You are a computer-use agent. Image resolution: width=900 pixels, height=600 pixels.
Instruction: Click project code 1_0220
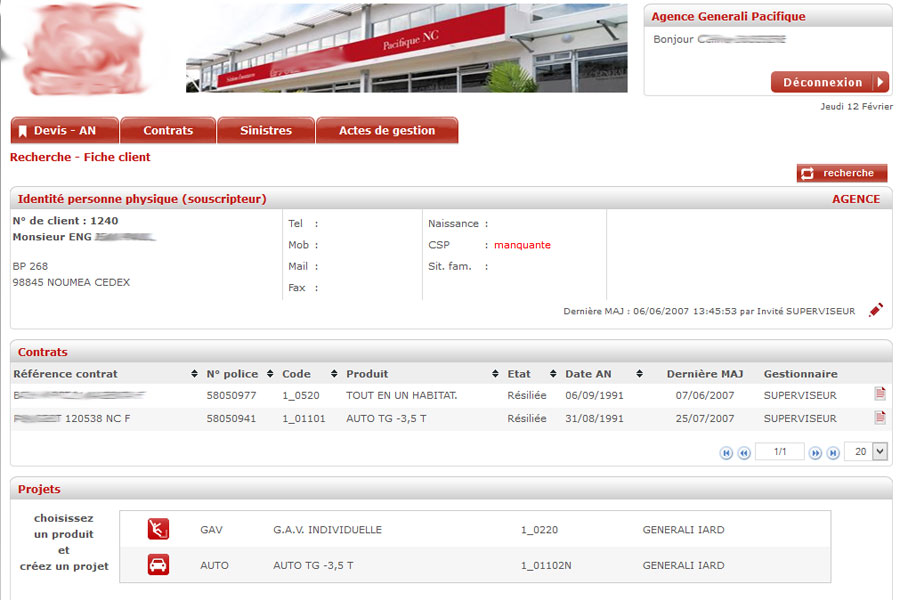tap(539, 529)
